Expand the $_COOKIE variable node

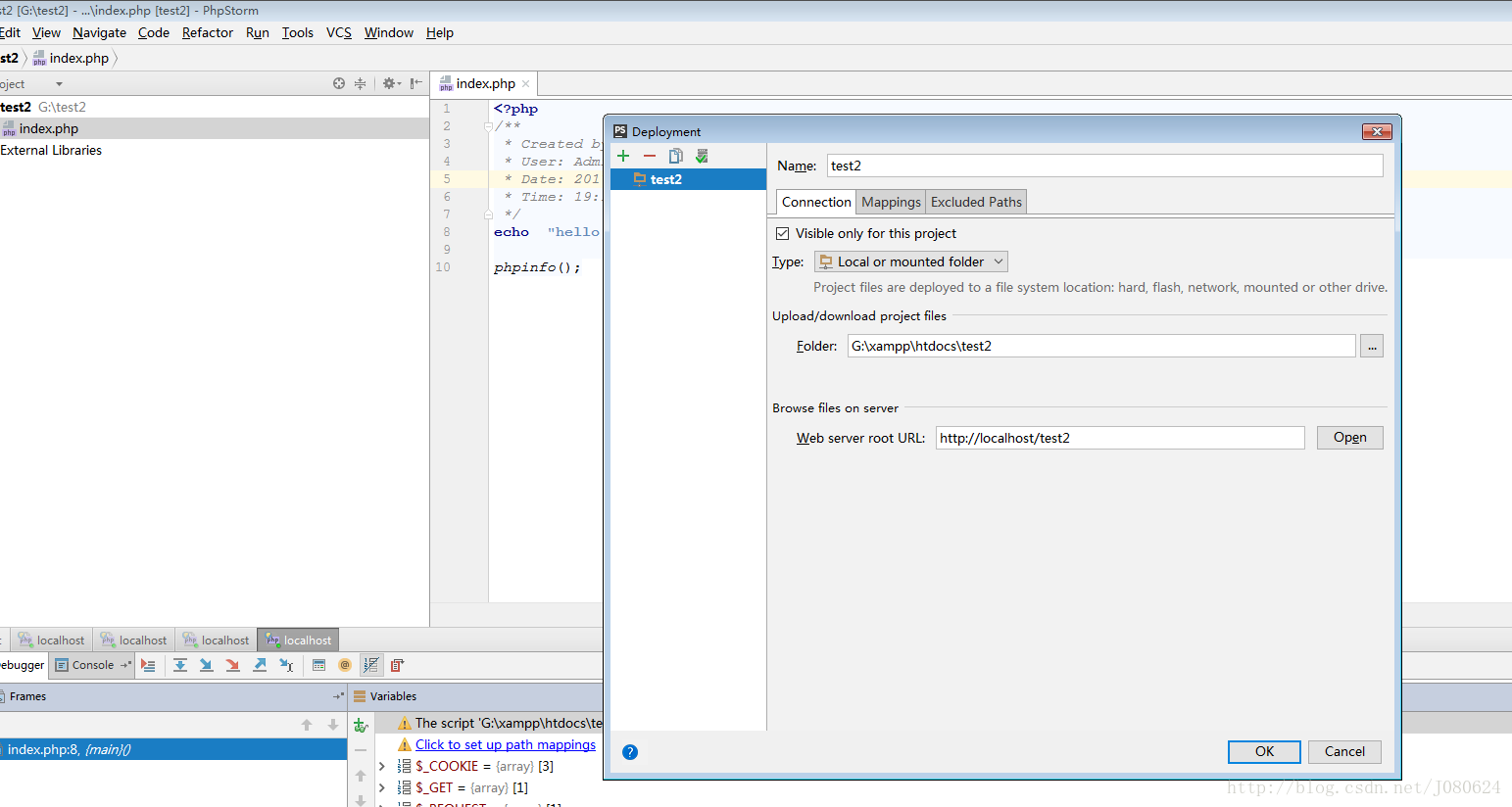tap(382, 766)
